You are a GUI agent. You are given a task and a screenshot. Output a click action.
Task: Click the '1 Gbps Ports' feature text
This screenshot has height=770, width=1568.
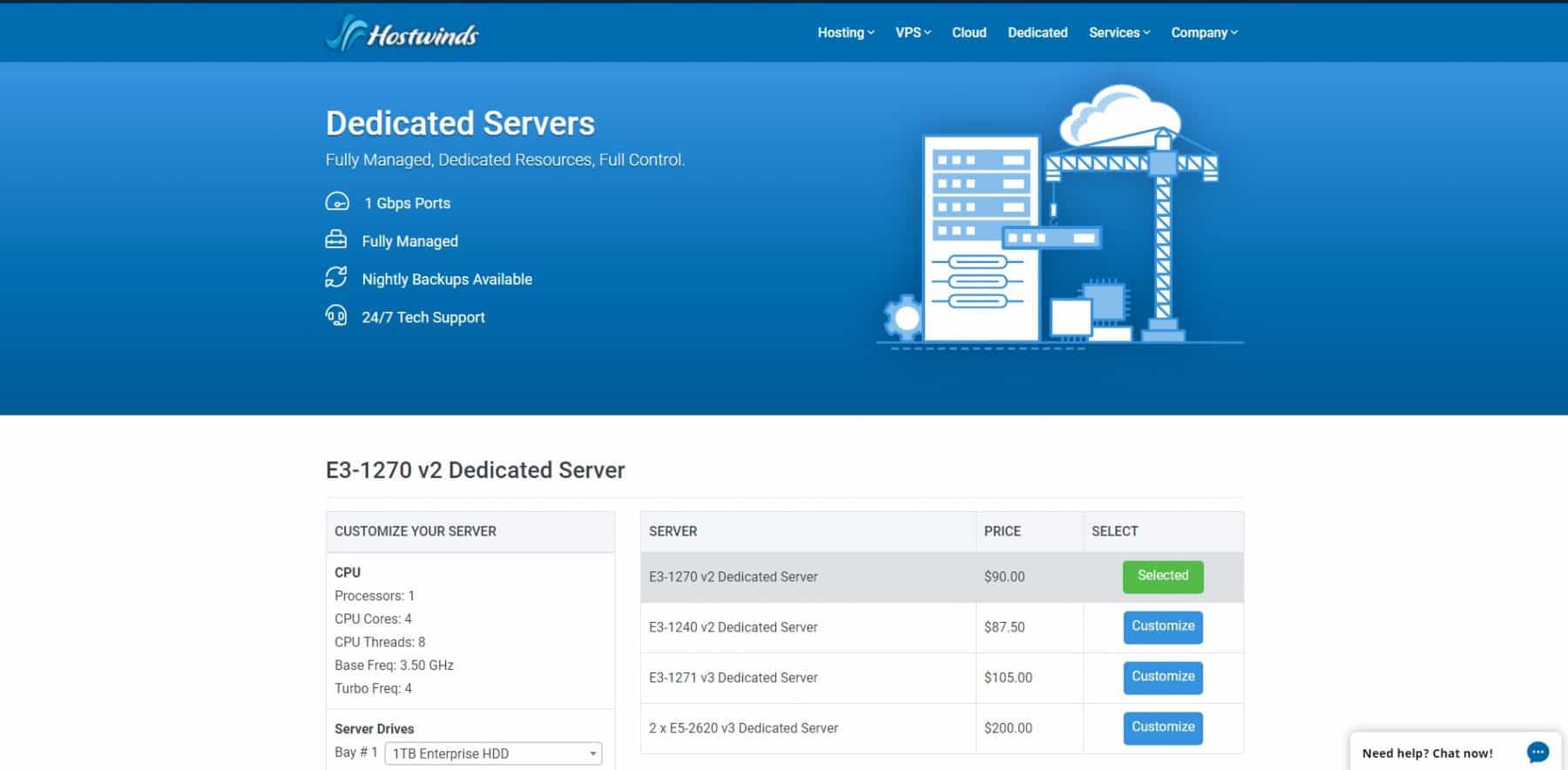pos(407,203)
